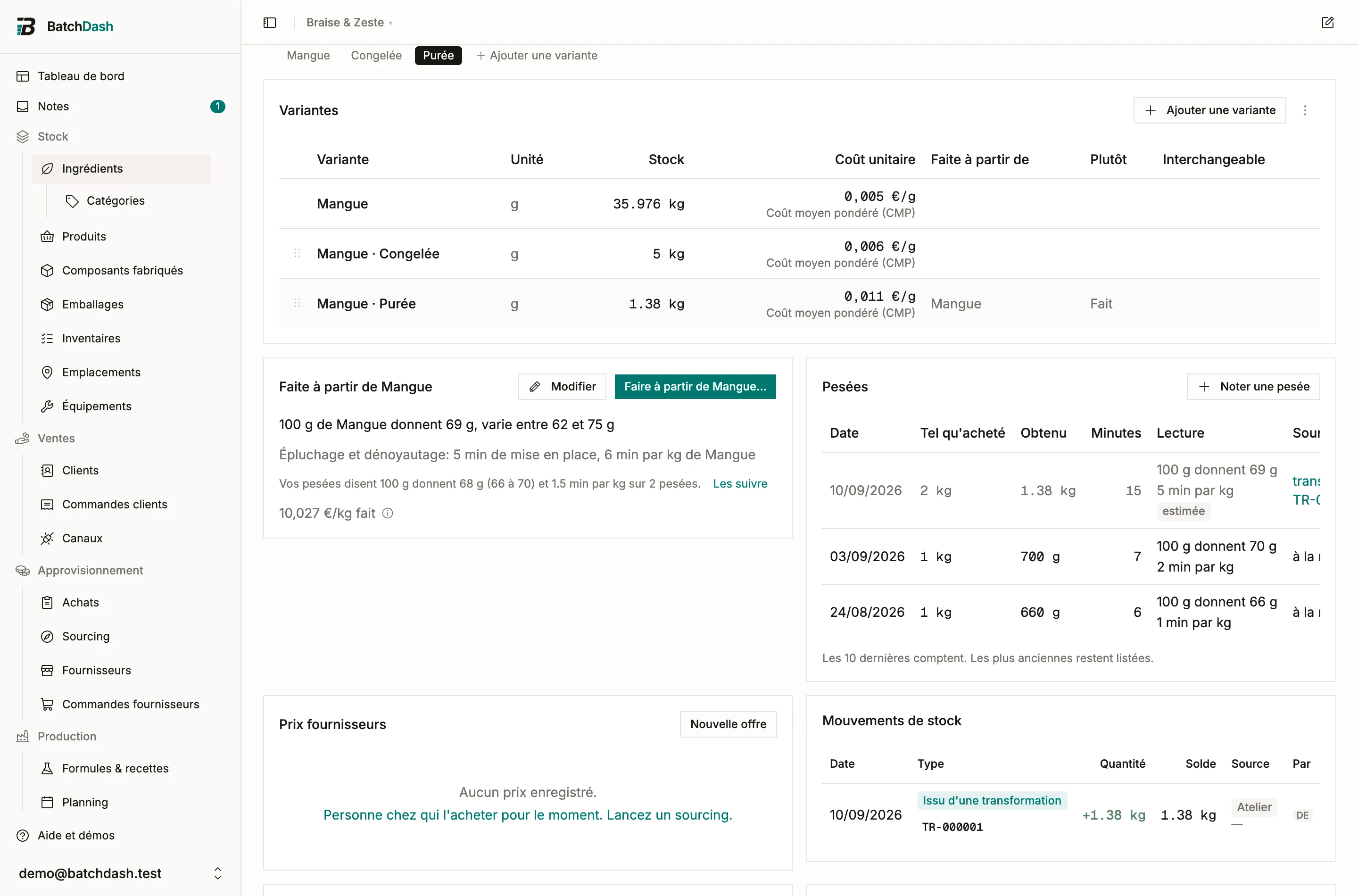
Task: Click the Fait value in Plutôt column
Action: point(1101,303)
